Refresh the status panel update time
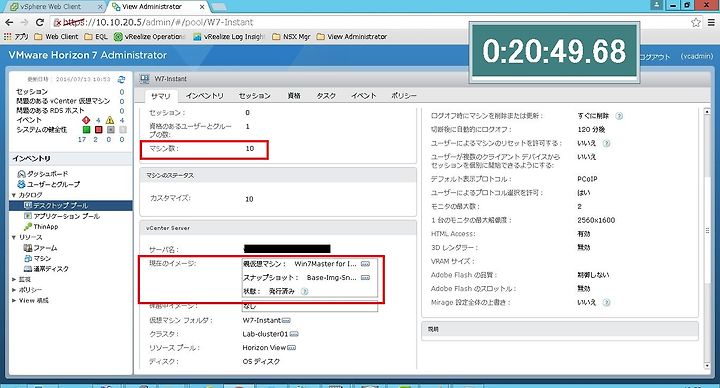720x388 pixels. click(x=121, y=79)
